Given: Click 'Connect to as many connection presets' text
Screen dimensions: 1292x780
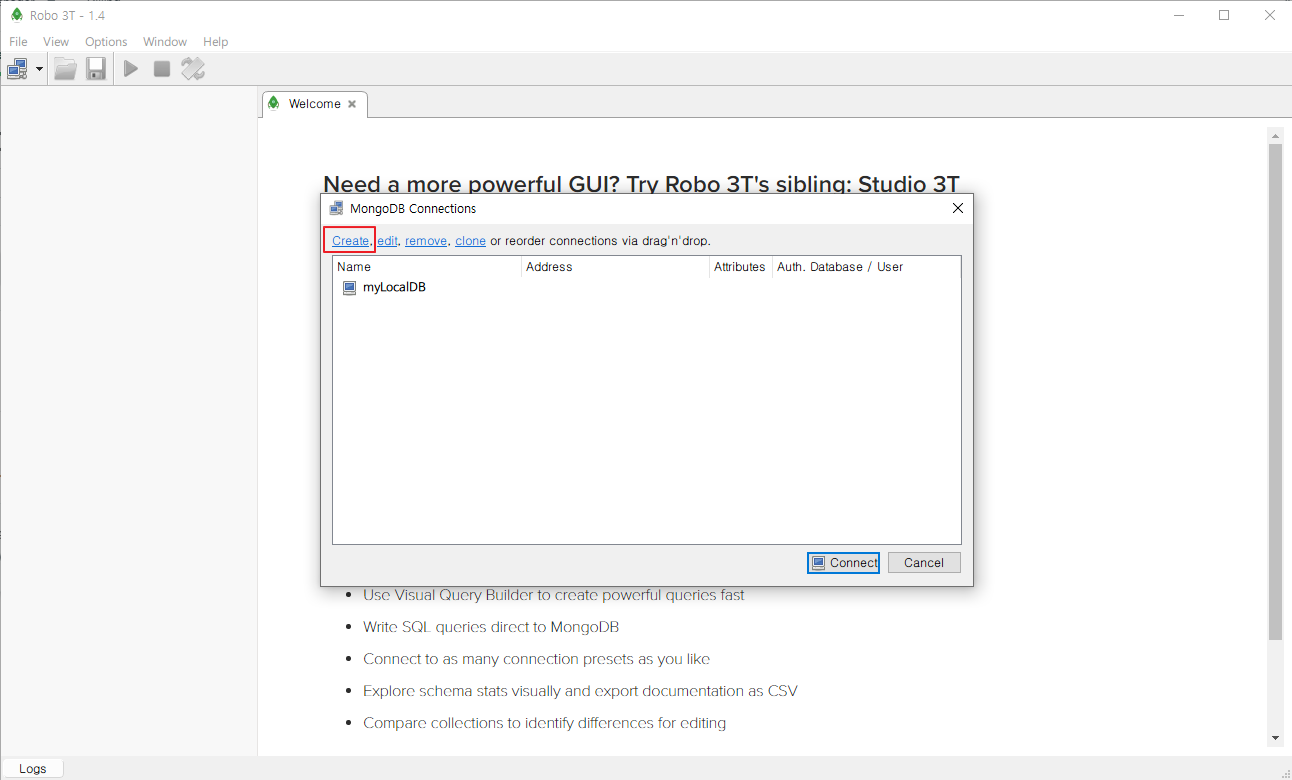Looking at the screenshot, I should [x=537, y=659].
